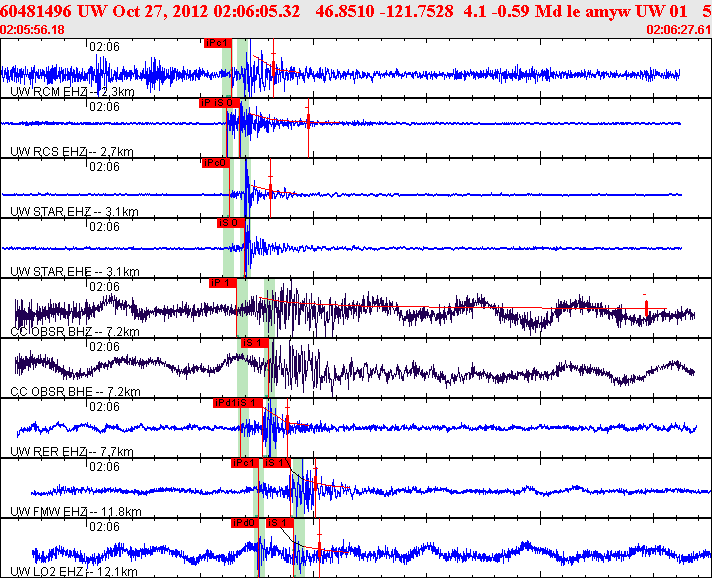712x578 pixels.
Task: Click the coda duration marker on LO2 trace
Action: (x=319, y=547)
